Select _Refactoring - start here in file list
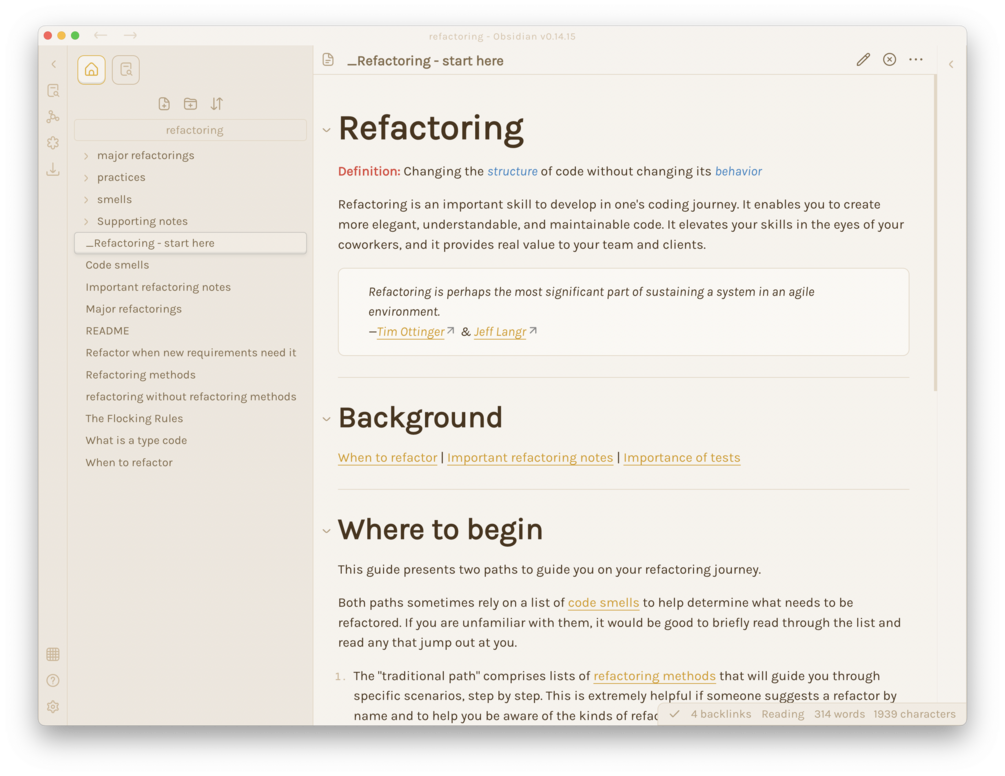The height and width of the screenshot is (776, 1005). point(190,243)
